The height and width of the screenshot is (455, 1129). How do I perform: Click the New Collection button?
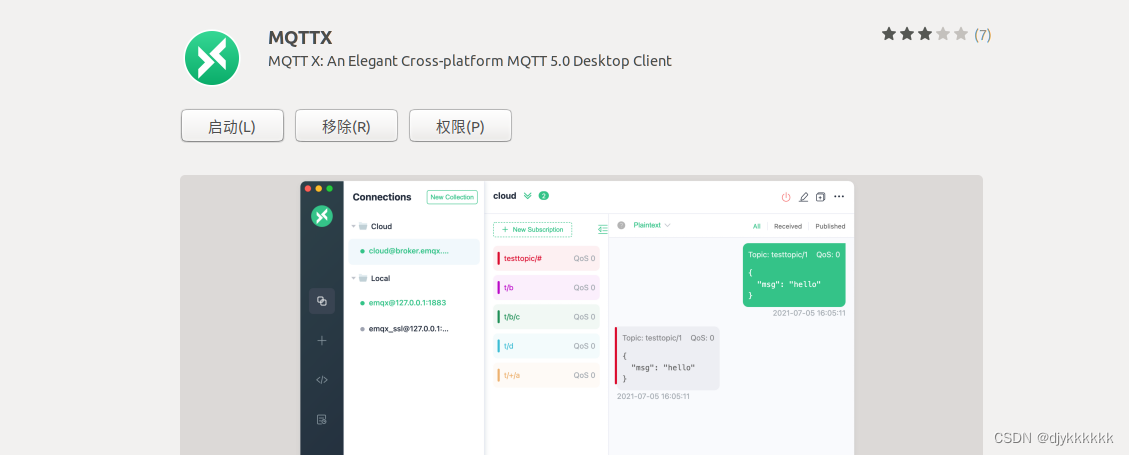pyautogui.click(x=452, y=197)
